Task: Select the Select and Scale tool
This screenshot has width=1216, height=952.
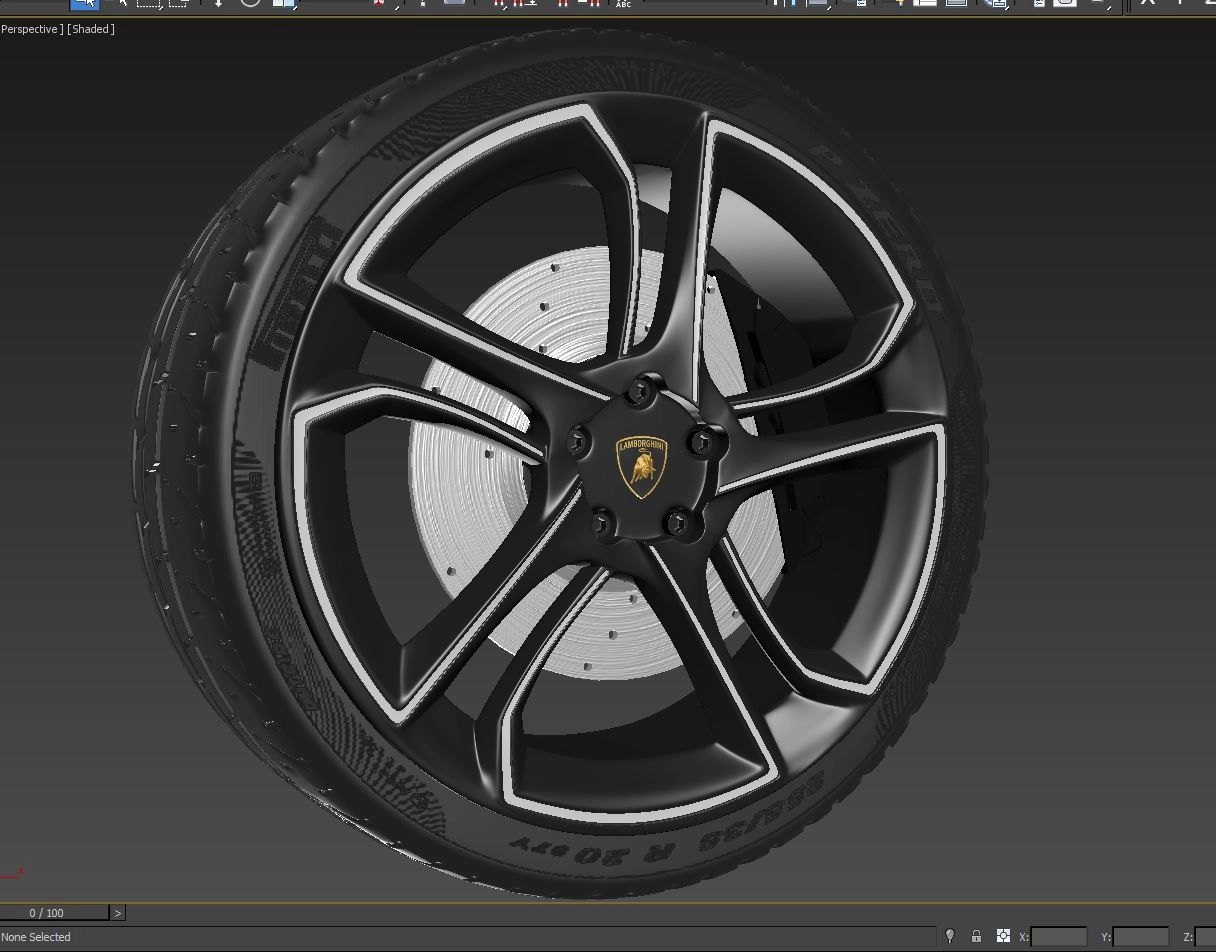Action: [284, 3]
